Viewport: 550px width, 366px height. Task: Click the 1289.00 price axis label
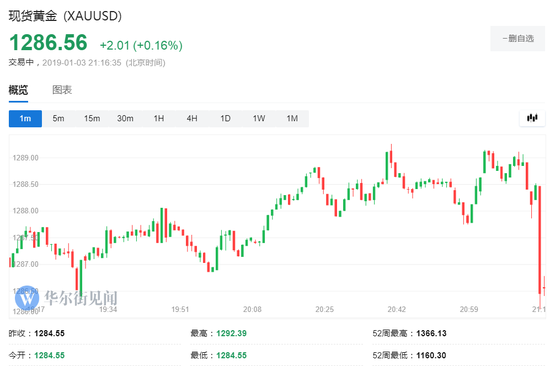(x=26, y=158)
